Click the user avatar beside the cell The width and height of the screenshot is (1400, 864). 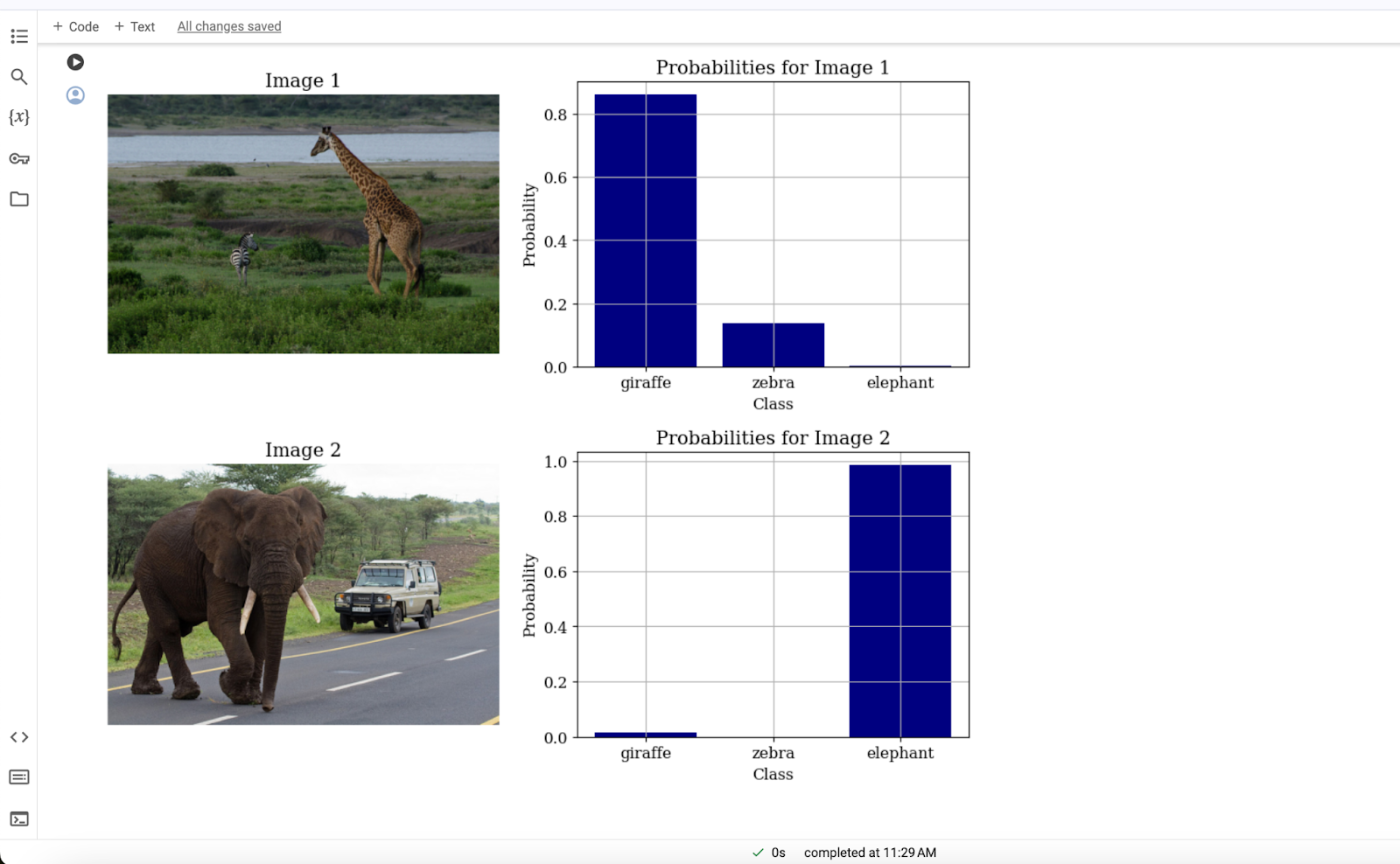click(x=75, y=95)
